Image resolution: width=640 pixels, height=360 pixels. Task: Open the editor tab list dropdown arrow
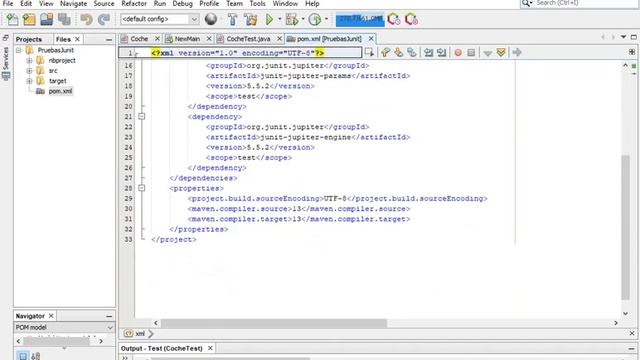(x=623, y=37)
